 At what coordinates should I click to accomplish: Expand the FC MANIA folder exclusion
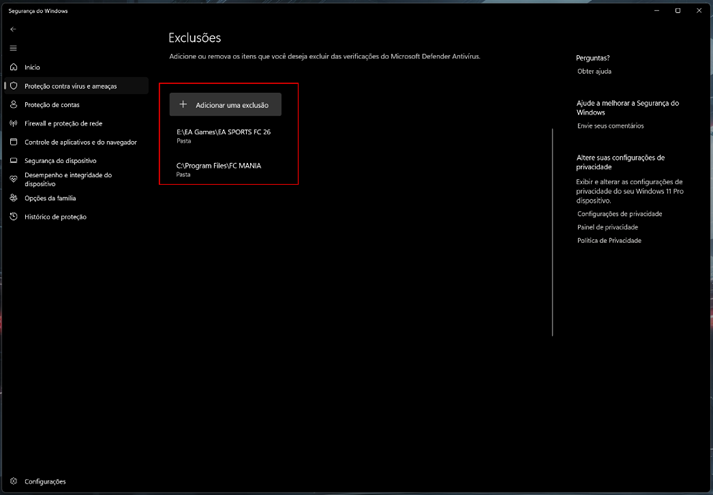tap(218, 169)
